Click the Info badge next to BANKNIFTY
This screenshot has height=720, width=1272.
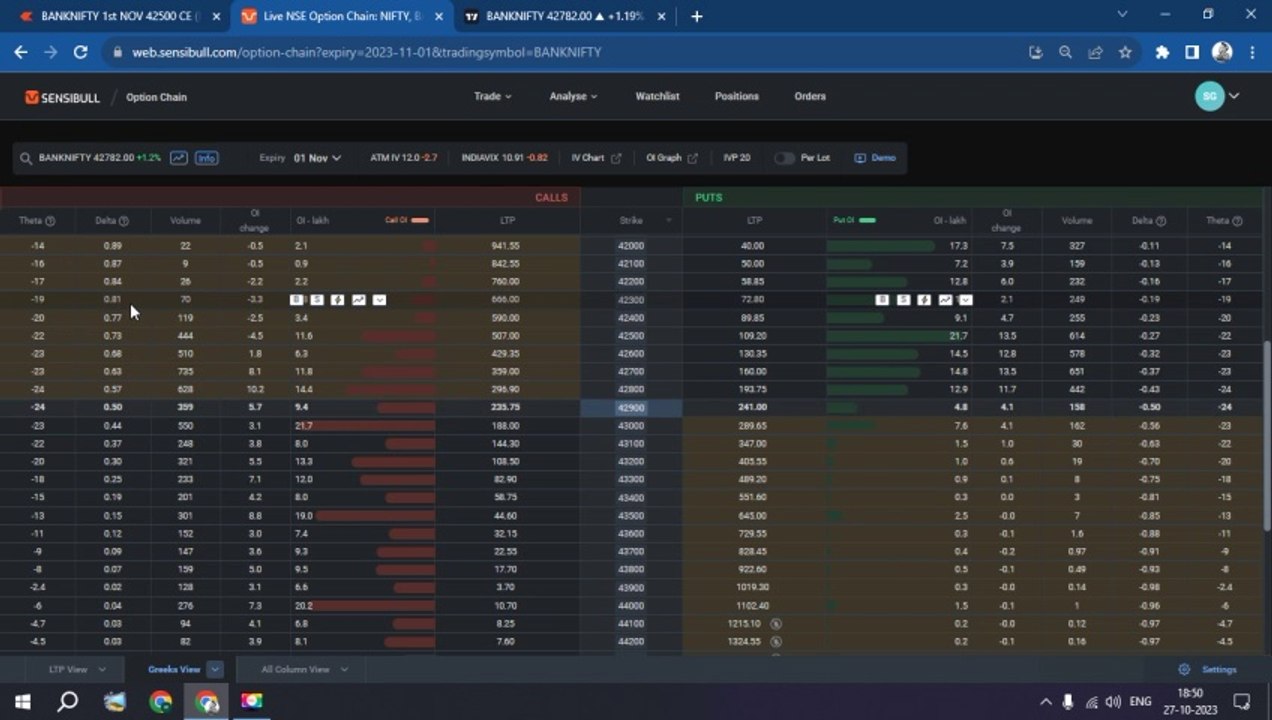coord(206,158)
